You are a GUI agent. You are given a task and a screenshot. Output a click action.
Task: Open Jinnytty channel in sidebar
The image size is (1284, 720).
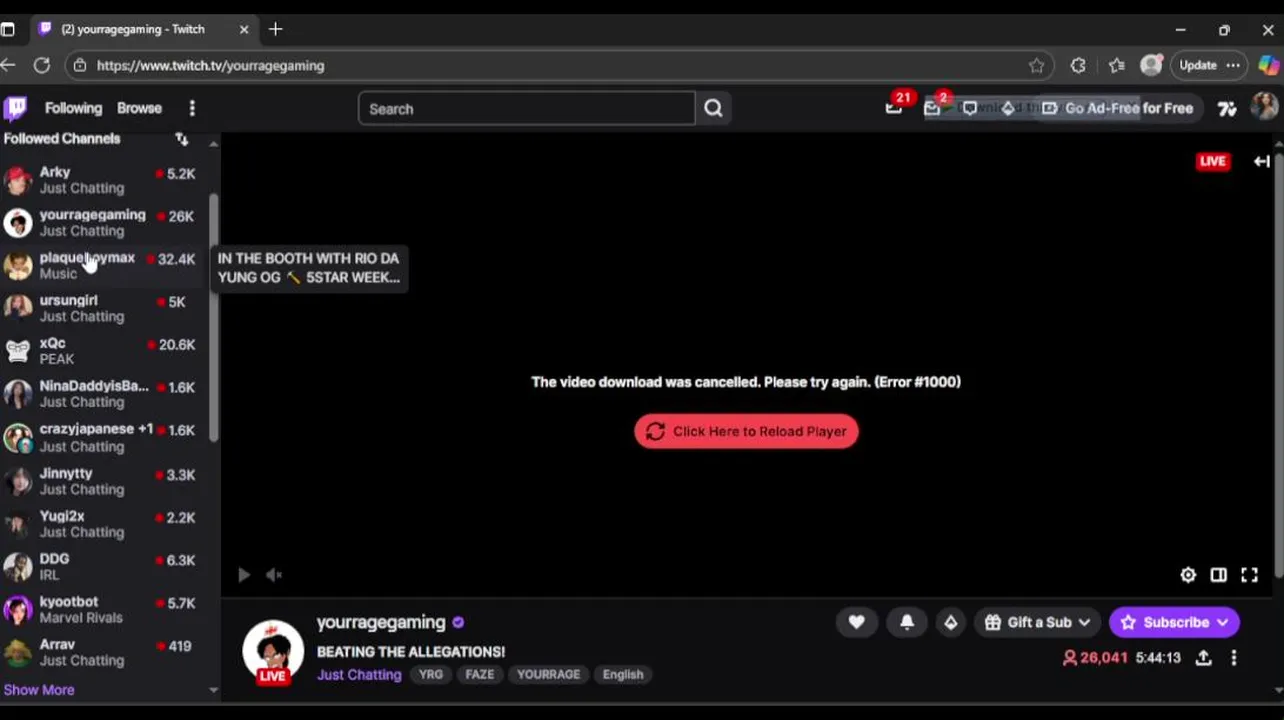104,481
